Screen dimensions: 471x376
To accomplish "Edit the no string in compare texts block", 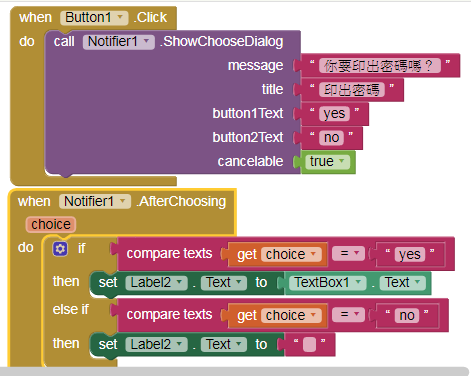I will point(407,316).
